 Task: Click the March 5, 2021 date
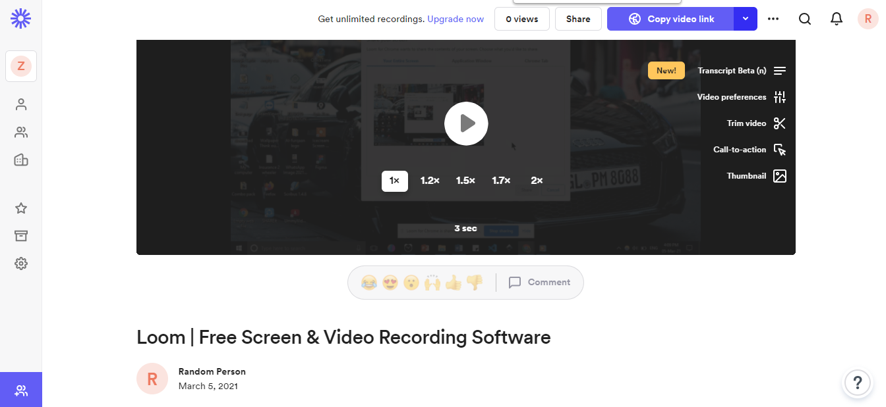point(208,386)
